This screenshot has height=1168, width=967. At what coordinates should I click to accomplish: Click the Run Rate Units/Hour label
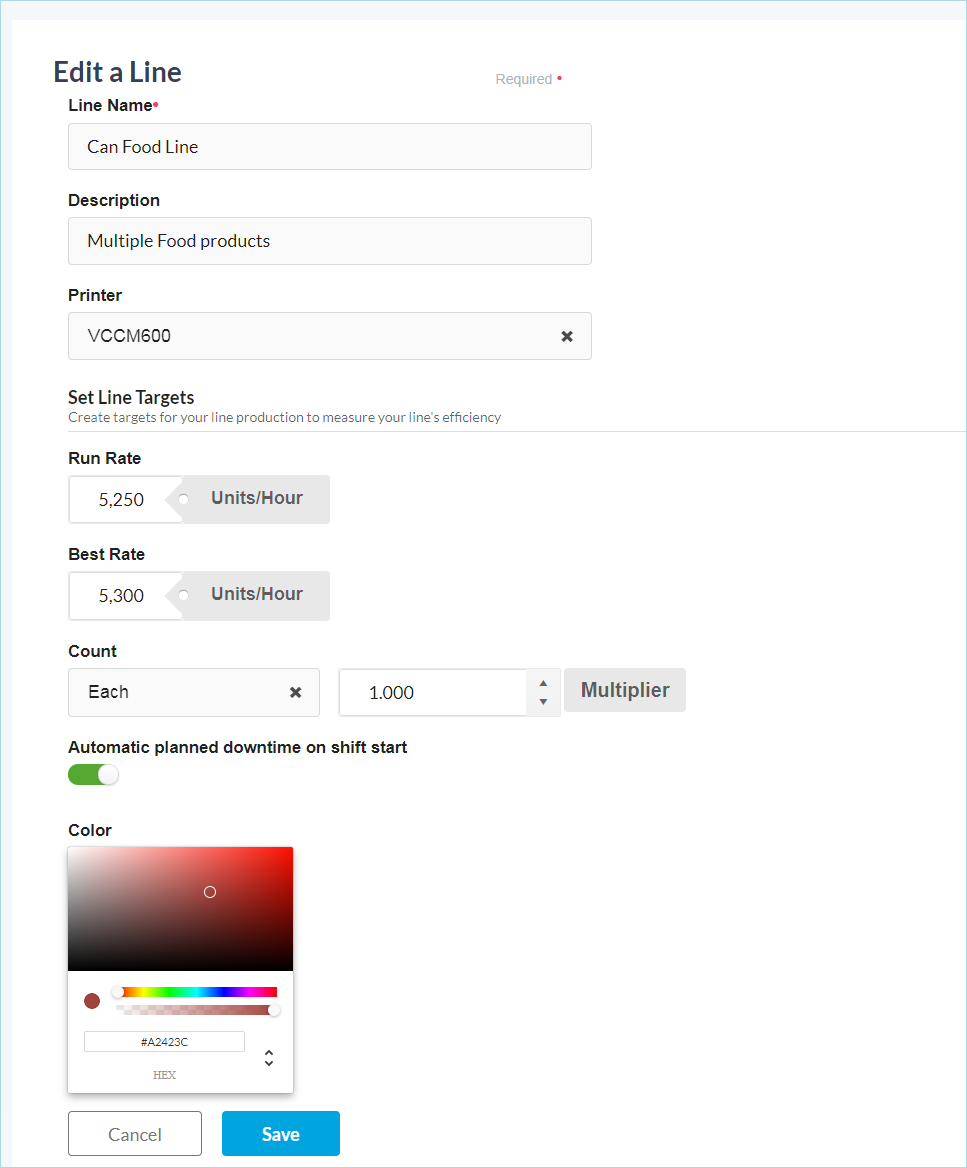pyautogui.click(x=256, y=498)
